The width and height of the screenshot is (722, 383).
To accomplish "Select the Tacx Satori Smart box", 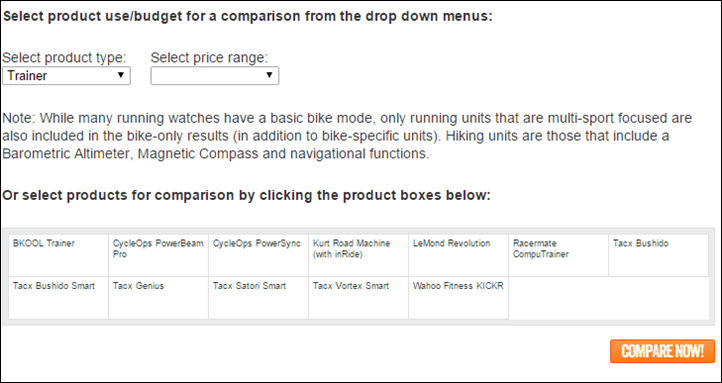I will pyautogui.click(x=258, y=298).
